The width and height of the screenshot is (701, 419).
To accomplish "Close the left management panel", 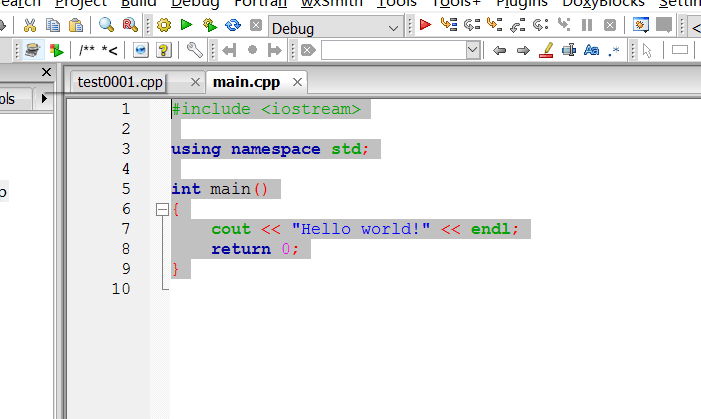I will pyautogui.click(x=46, y=72).
